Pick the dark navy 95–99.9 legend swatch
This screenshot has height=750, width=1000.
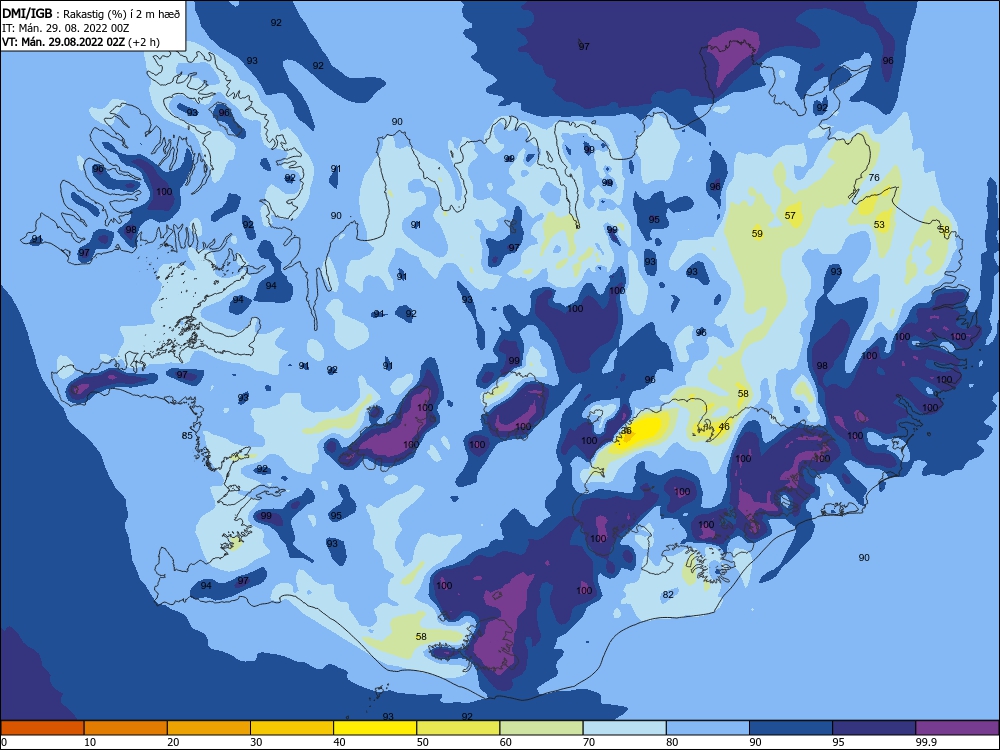click(874, 728)
